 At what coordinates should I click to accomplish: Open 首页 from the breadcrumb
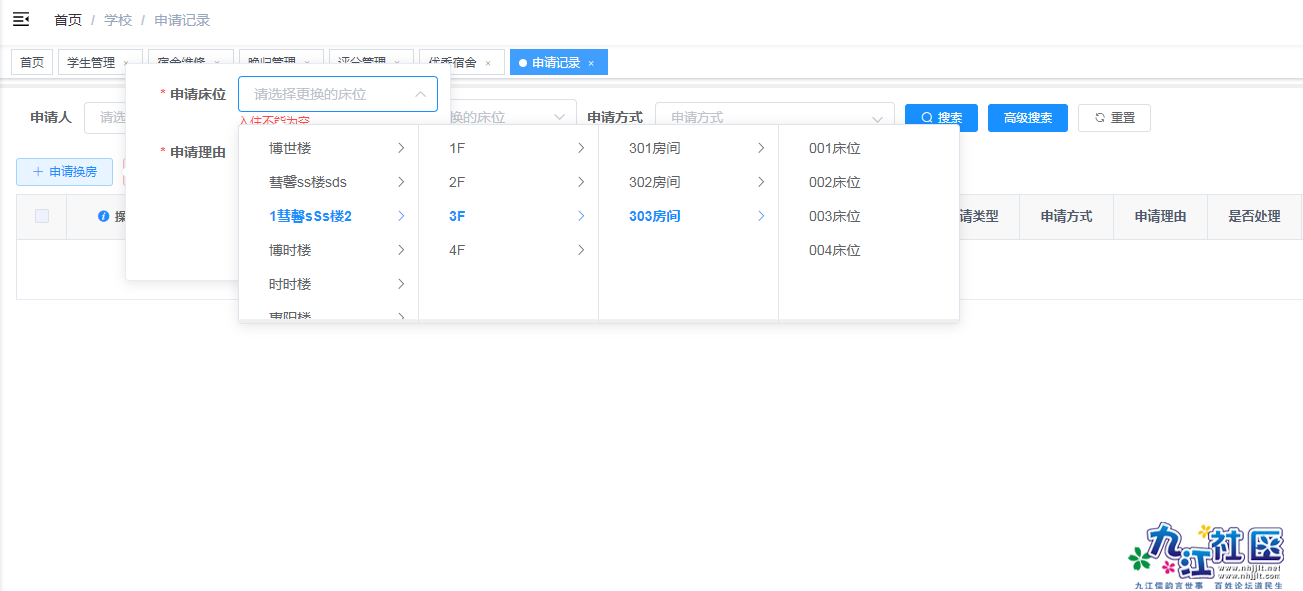(x=67, y=19)
